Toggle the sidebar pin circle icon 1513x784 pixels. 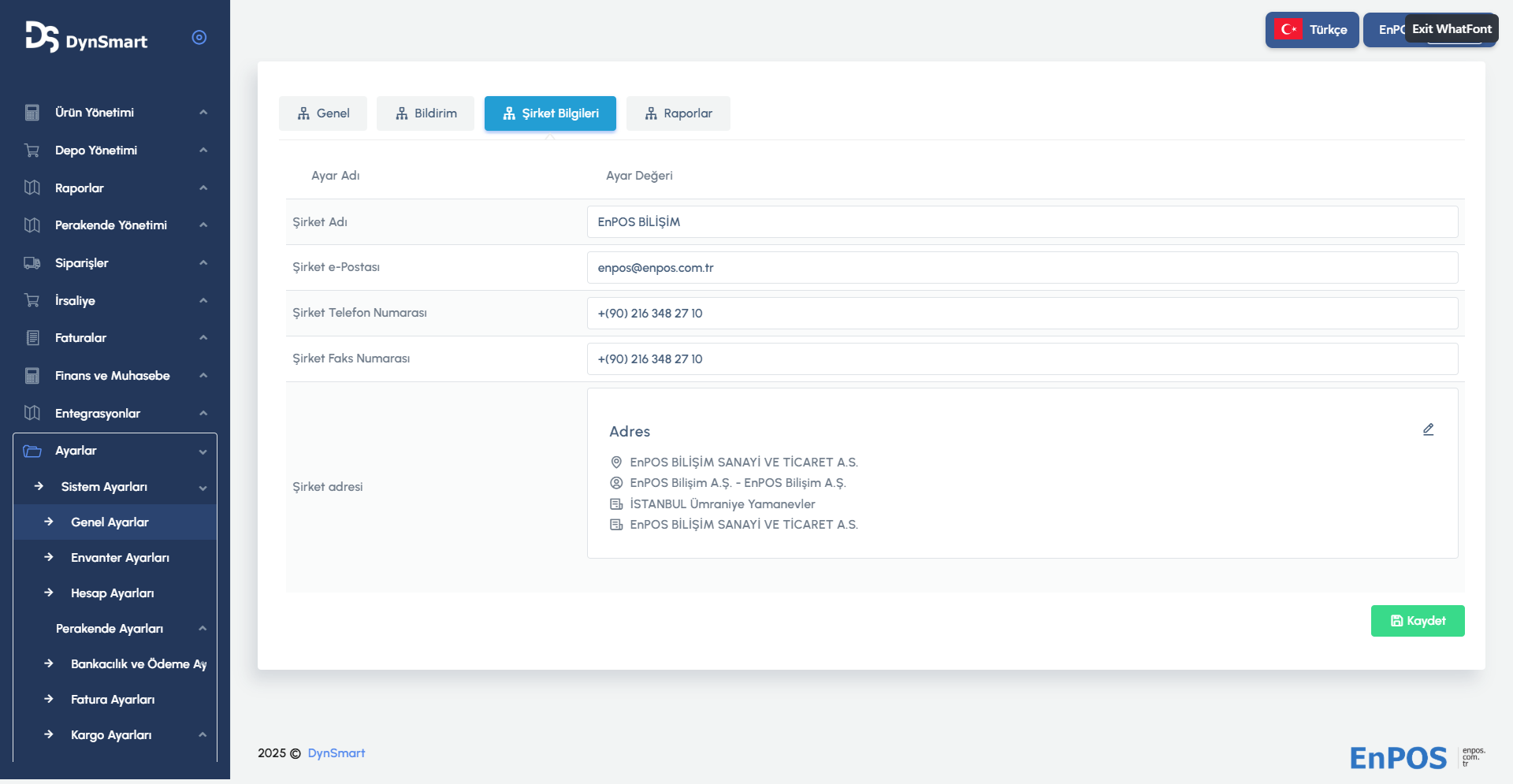(199, 37)
